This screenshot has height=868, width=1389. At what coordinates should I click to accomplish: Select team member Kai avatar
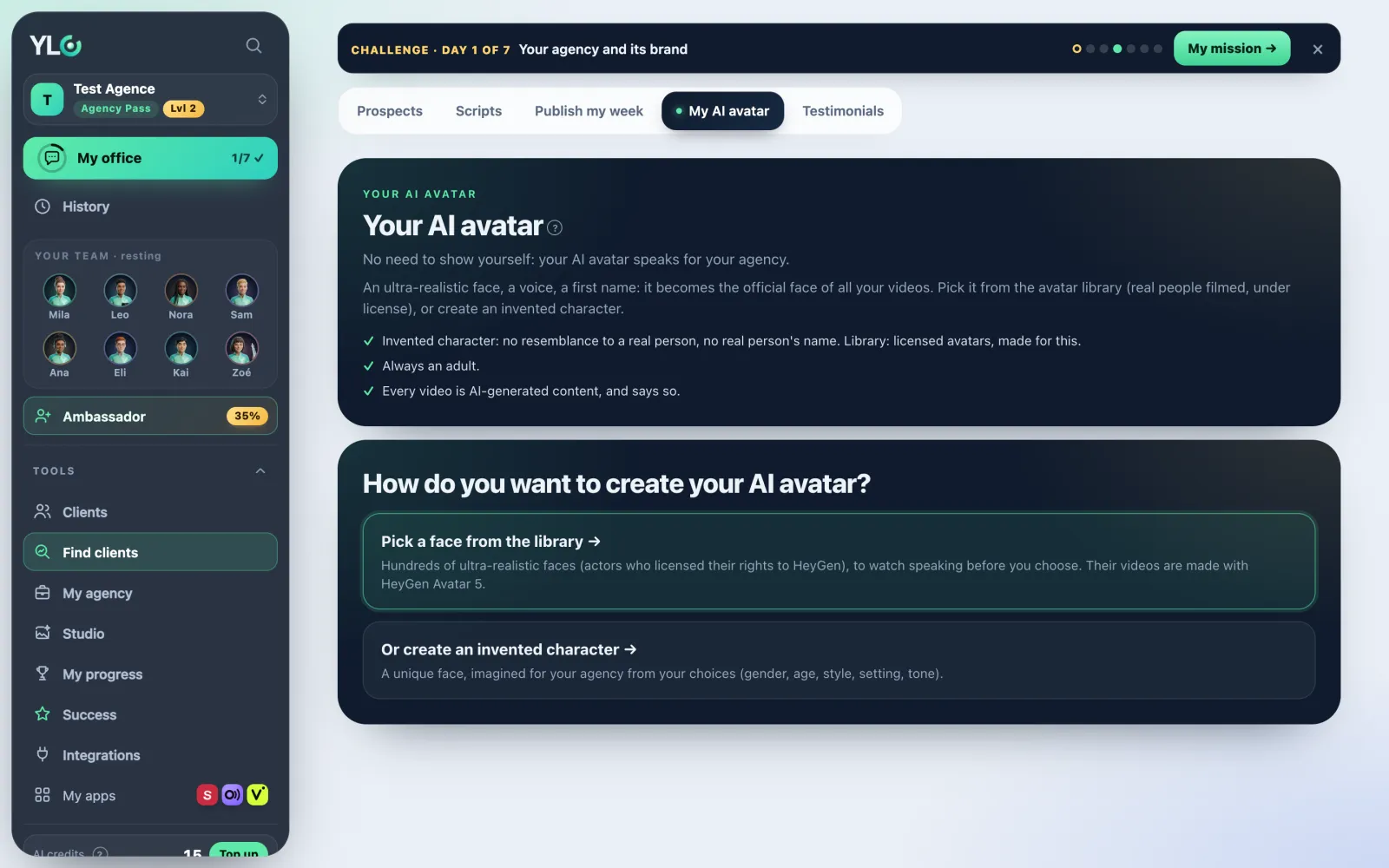[181, 348]
